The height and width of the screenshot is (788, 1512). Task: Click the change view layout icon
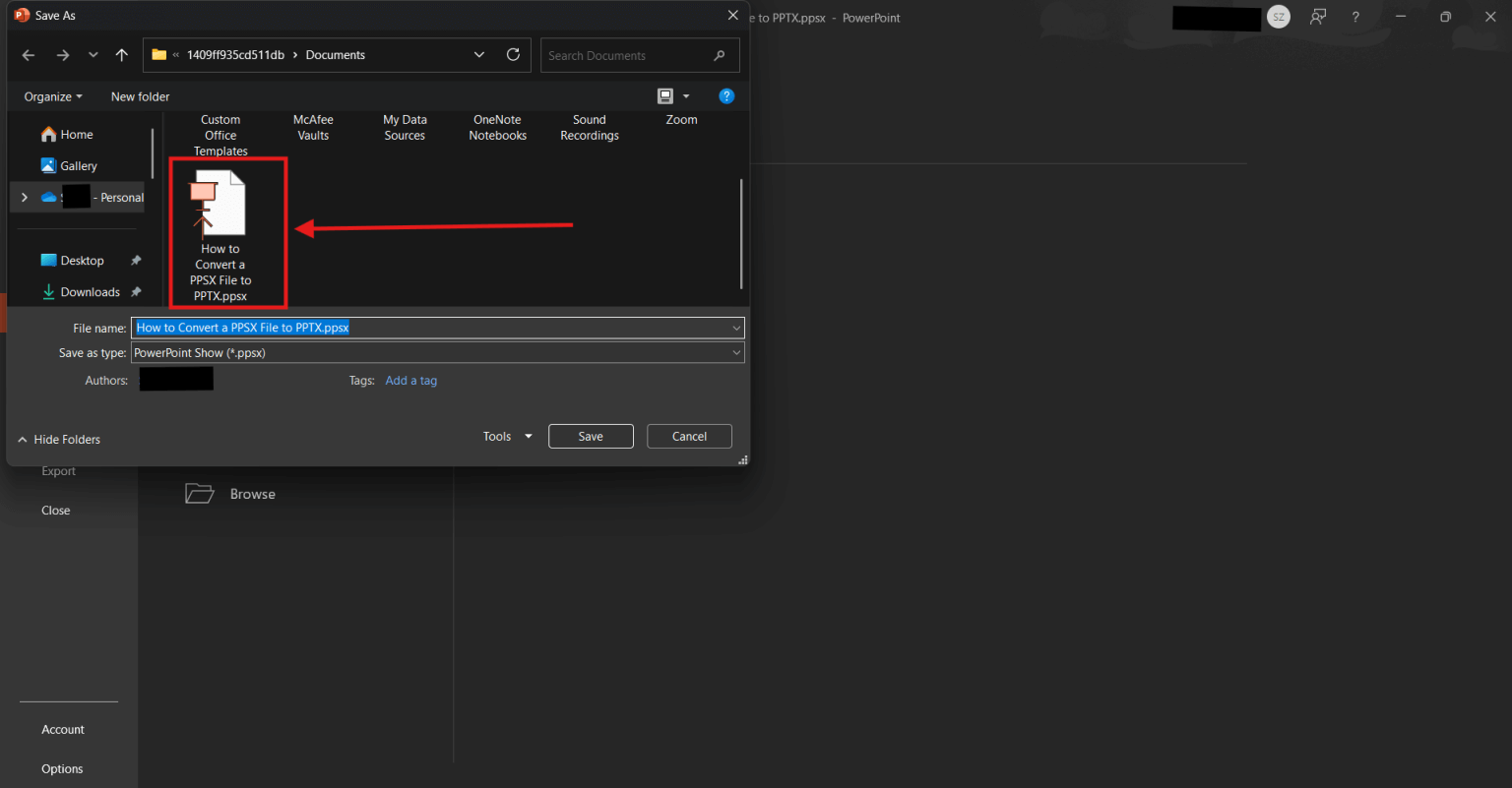(x=665, y=96)
